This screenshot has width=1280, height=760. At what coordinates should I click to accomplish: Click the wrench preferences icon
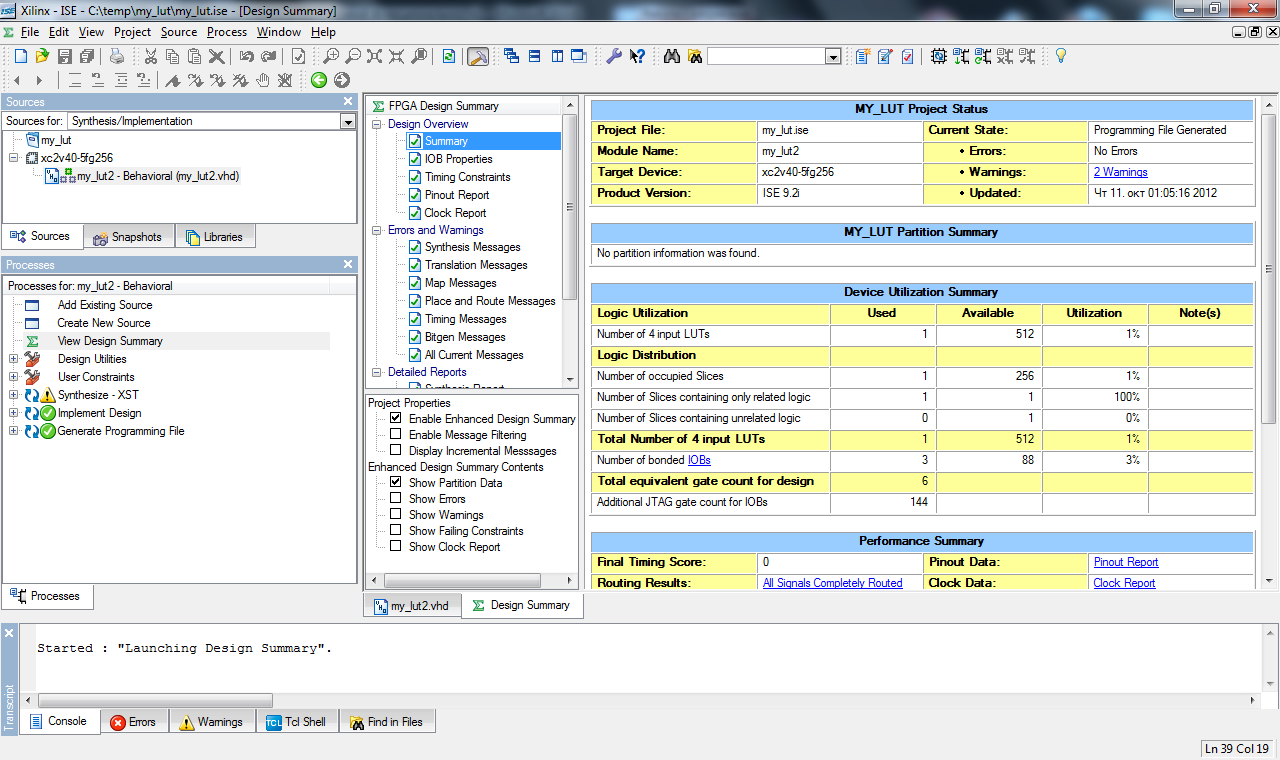click(x=615, y=56)
